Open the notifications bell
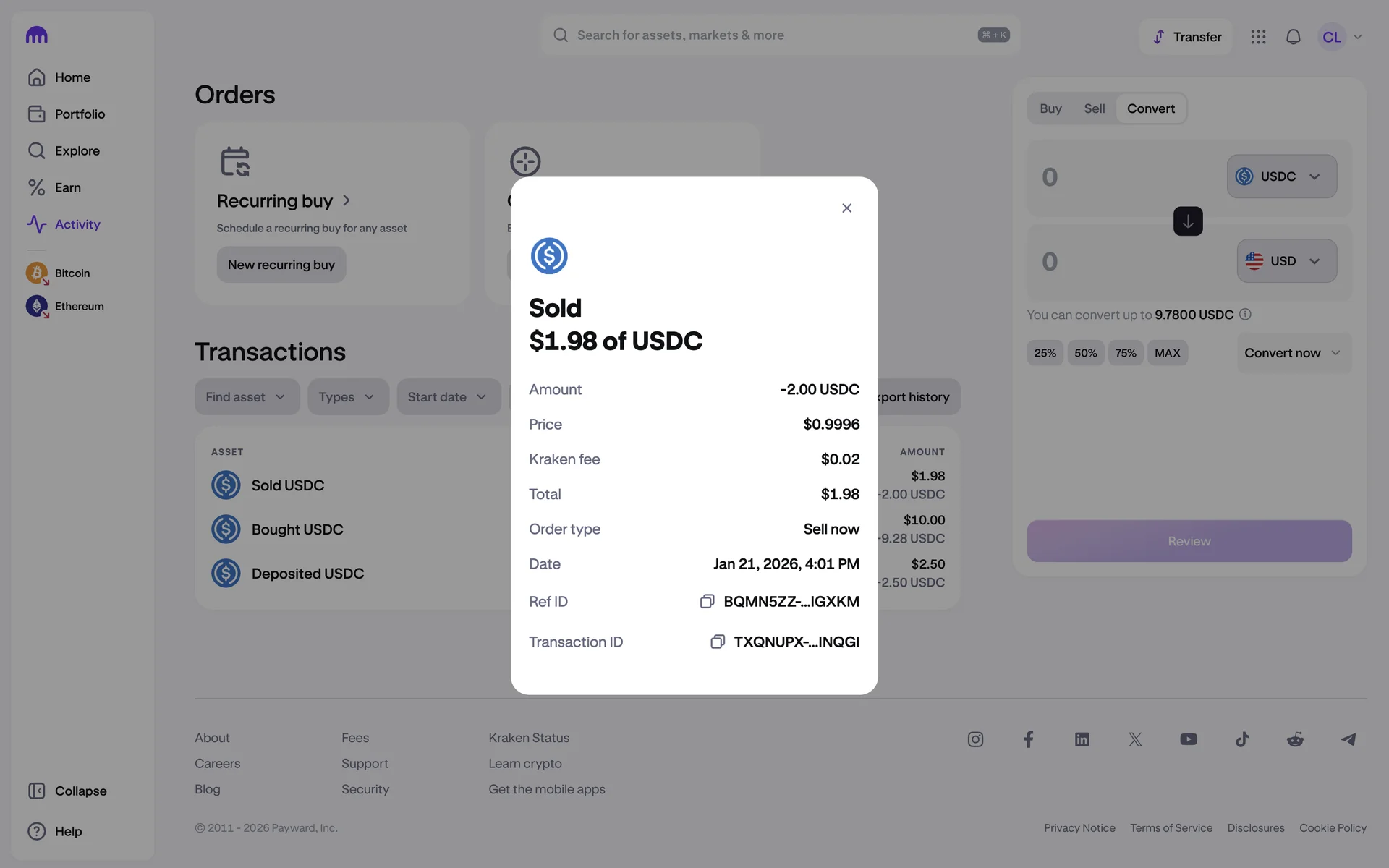This screenshot has height=868, width=1389. [x=1293, y=37]
